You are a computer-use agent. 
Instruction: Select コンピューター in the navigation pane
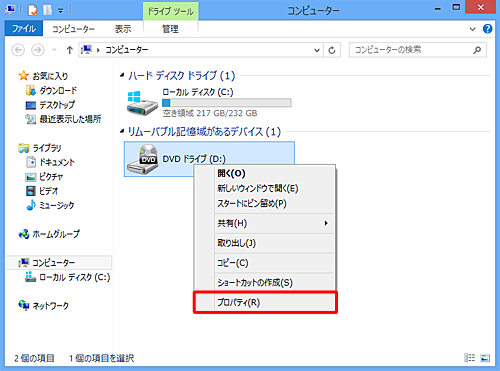[x=59, y=263]
